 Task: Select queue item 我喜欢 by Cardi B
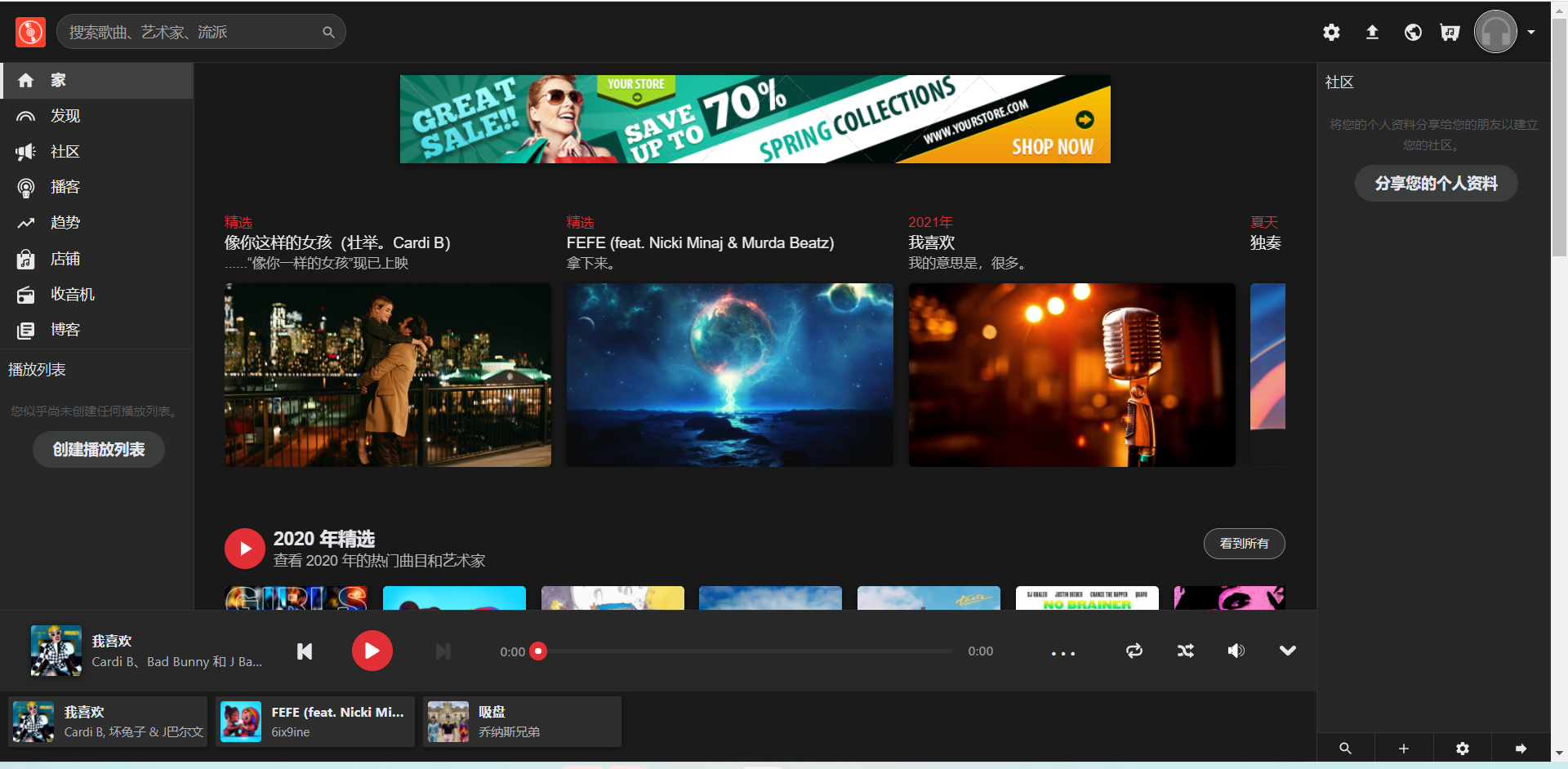(108, 722)
